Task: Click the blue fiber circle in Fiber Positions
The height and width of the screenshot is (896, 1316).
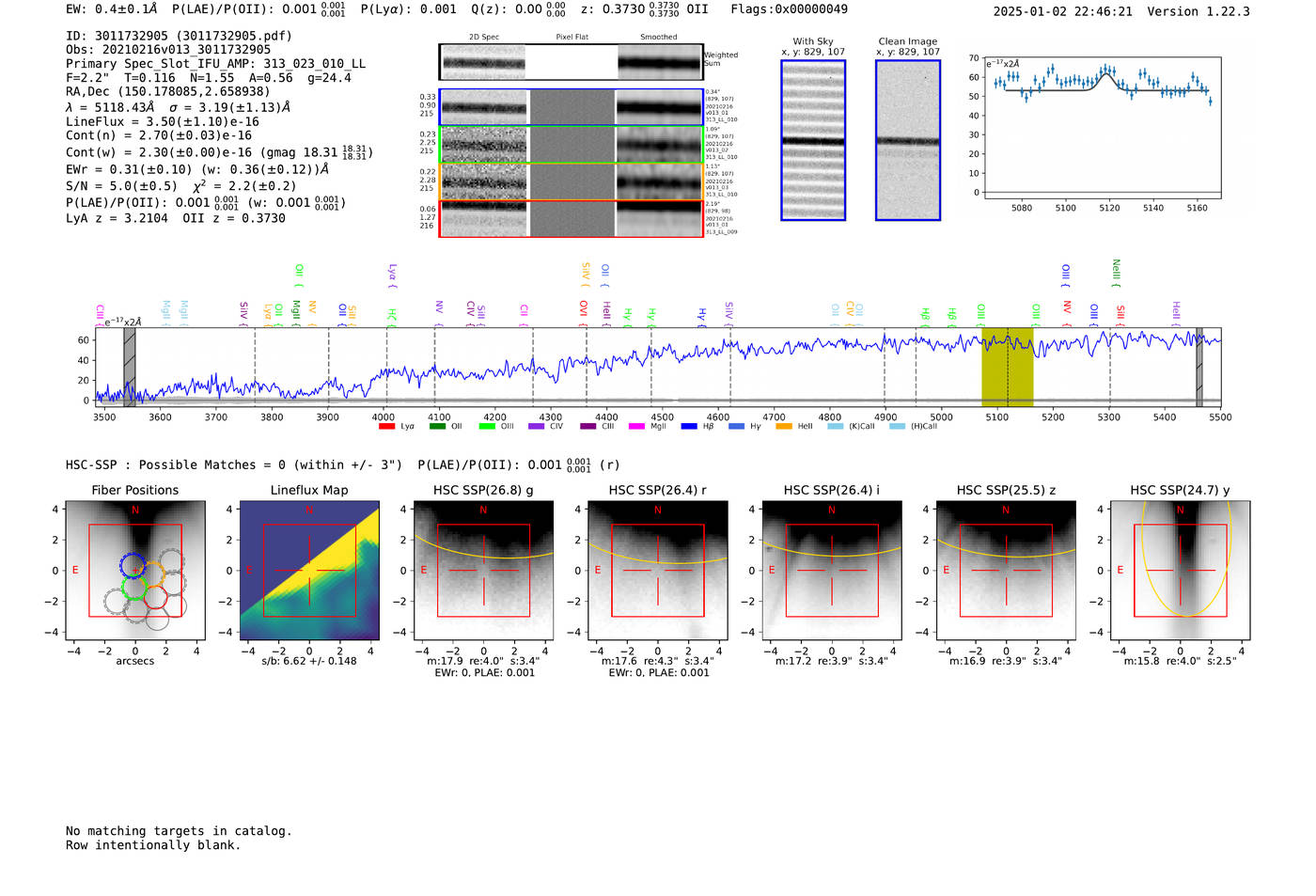Action: [133, 565]
